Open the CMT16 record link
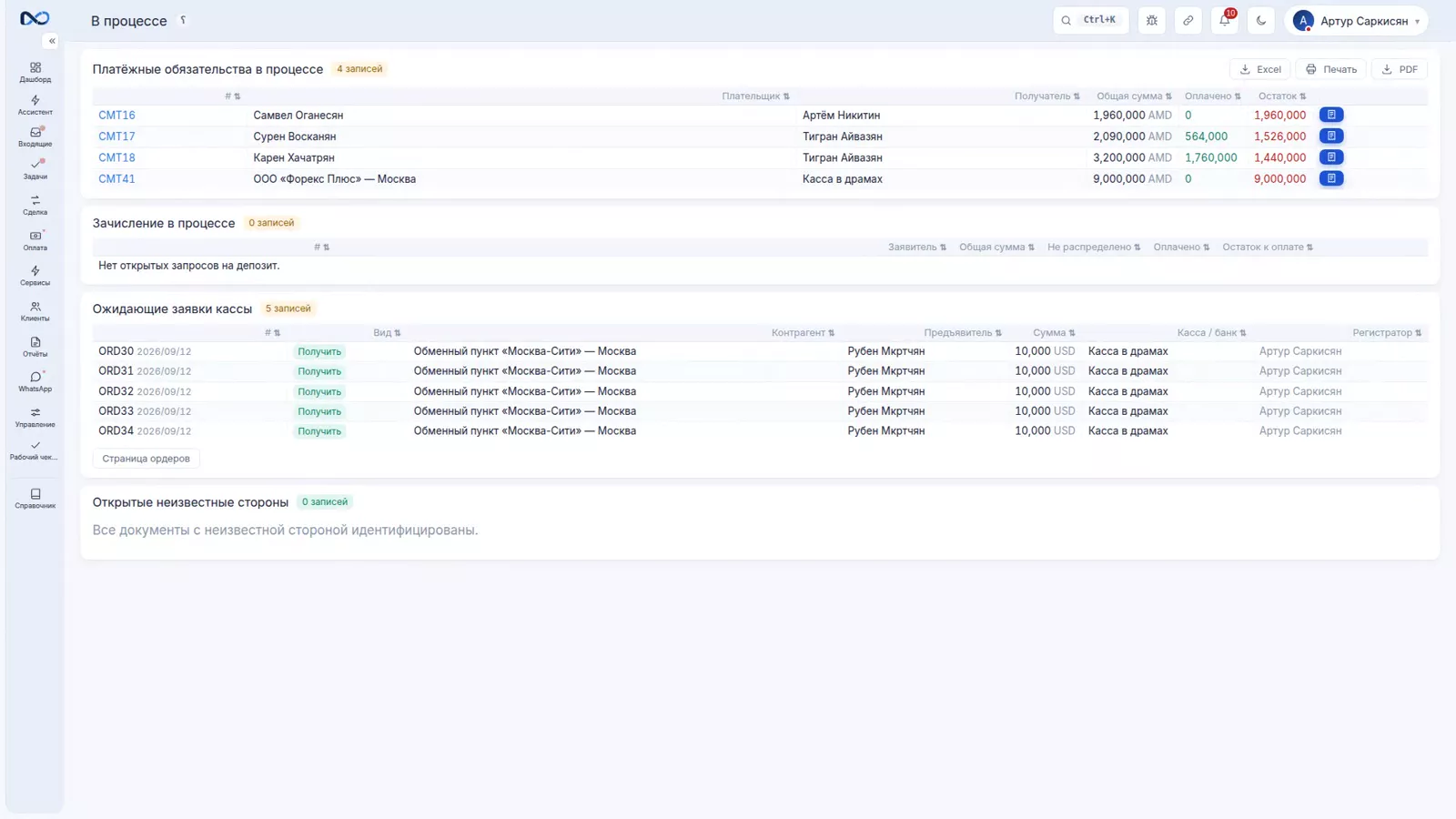 116,116
